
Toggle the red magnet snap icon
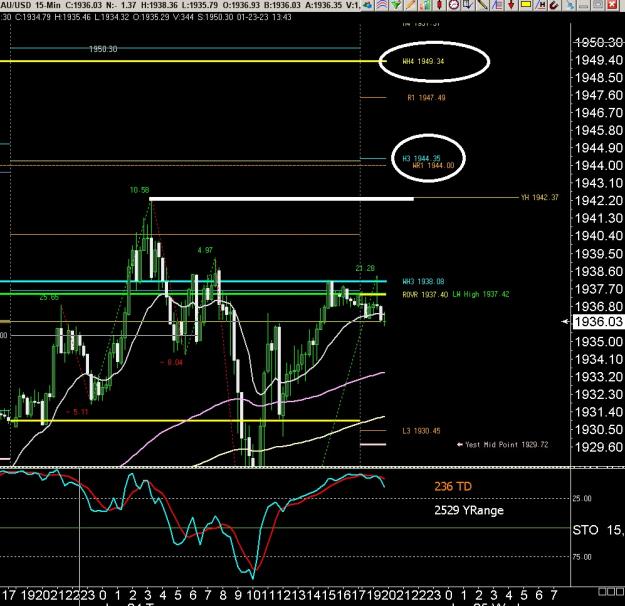tap(554, 5)
